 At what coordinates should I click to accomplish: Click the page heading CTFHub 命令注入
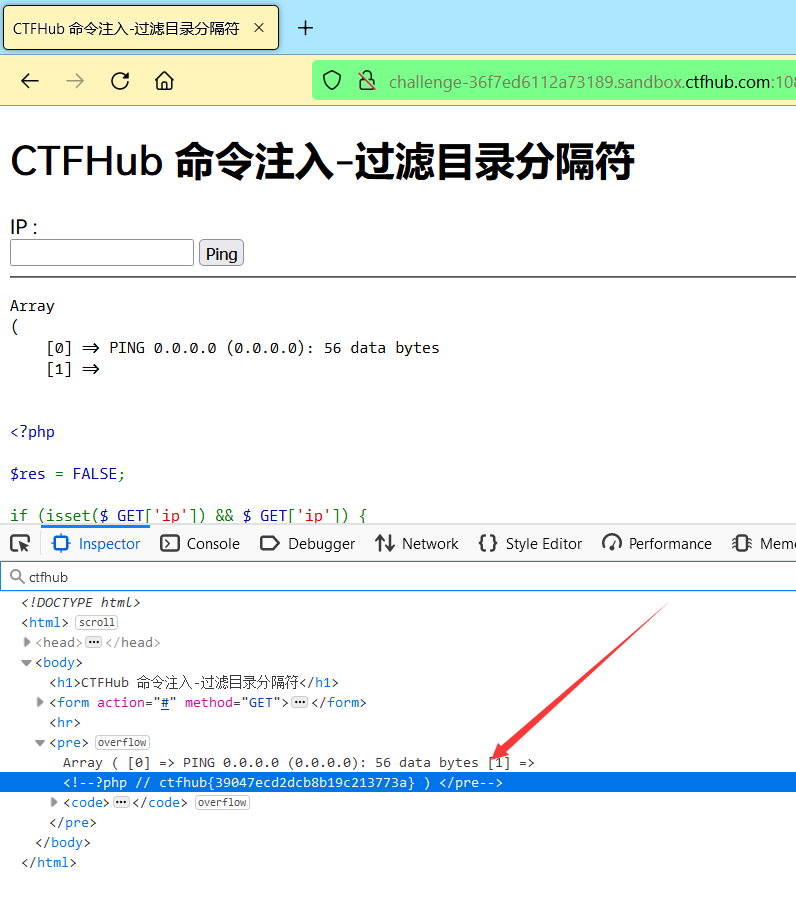[x=322, y=161]
